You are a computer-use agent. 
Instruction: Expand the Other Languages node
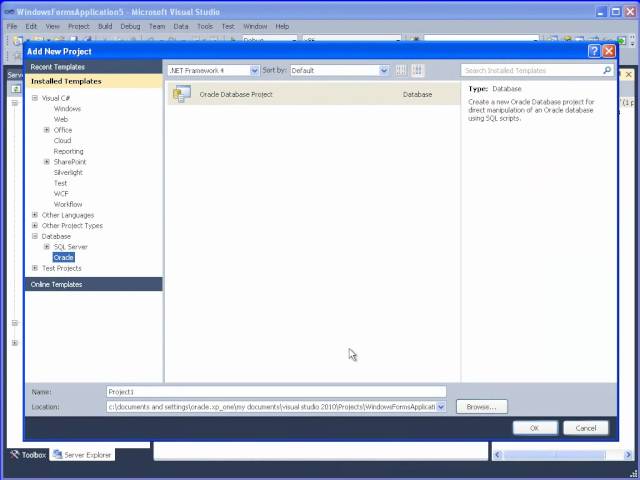(35, 215)
